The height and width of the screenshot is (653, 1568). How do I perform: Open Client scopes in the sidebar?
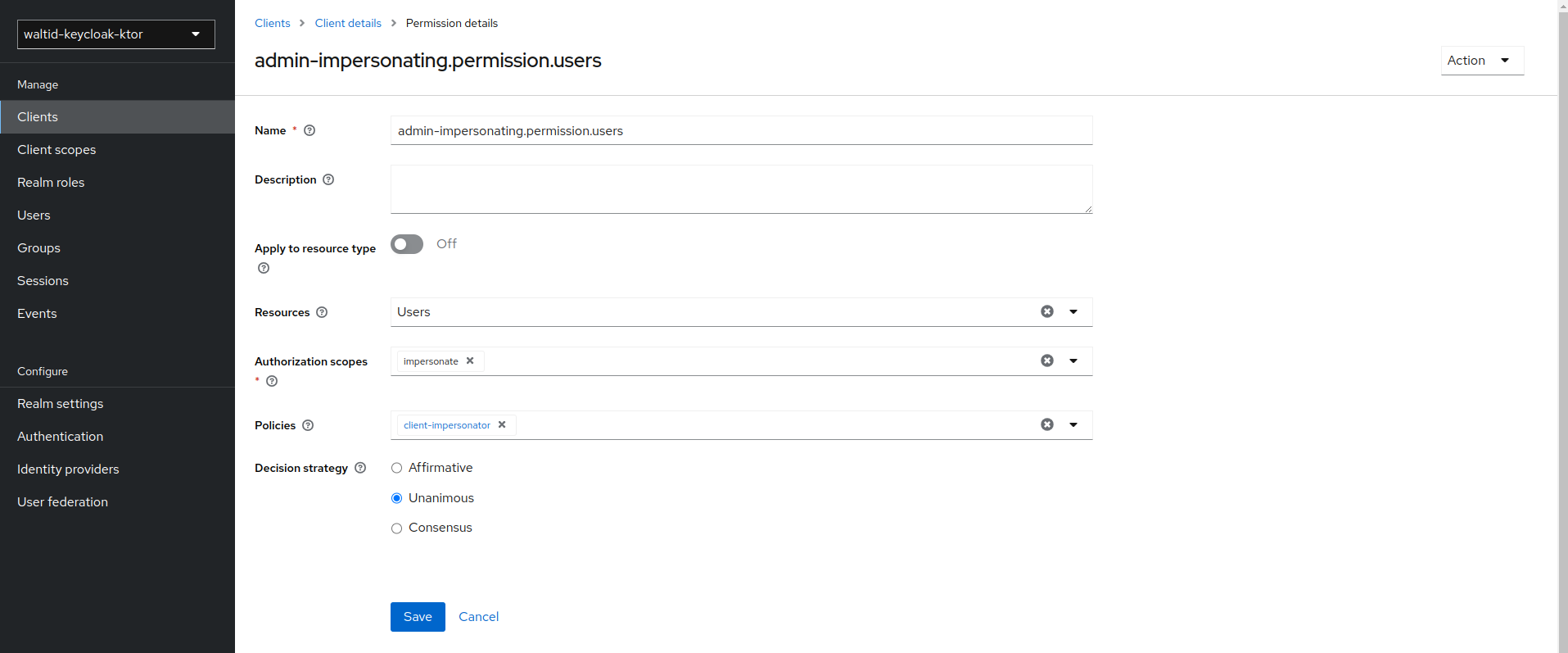coord(117,150)
